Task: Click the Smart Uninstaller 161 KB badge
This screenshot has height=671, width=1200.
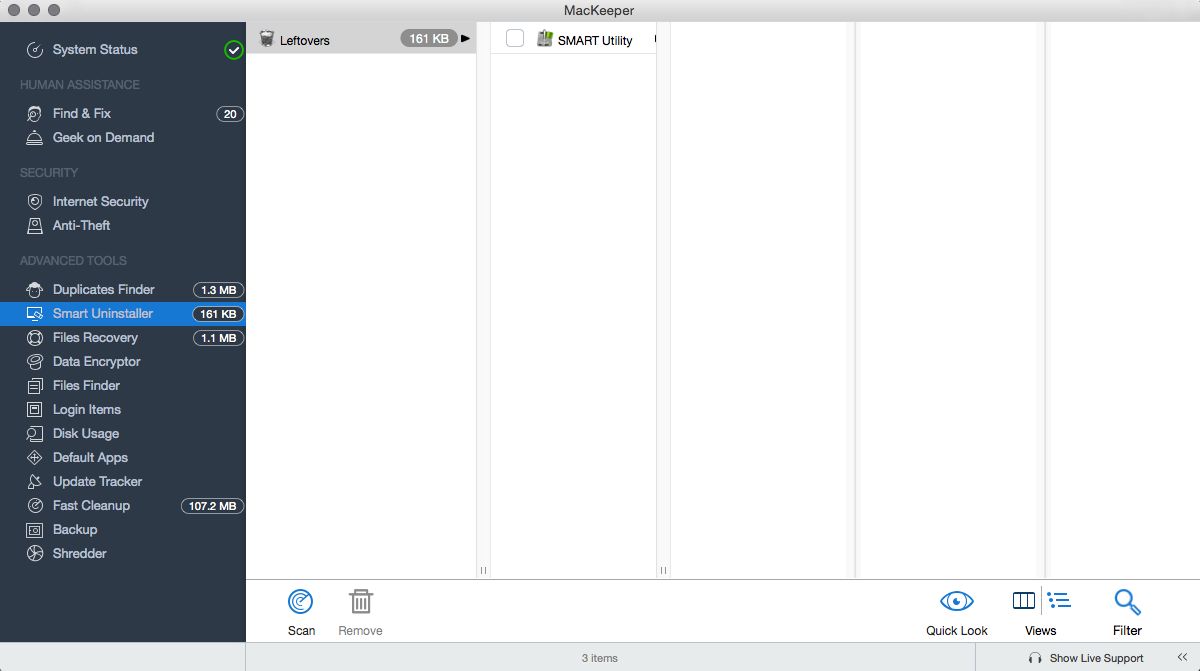Action: [x=218, y=314]
